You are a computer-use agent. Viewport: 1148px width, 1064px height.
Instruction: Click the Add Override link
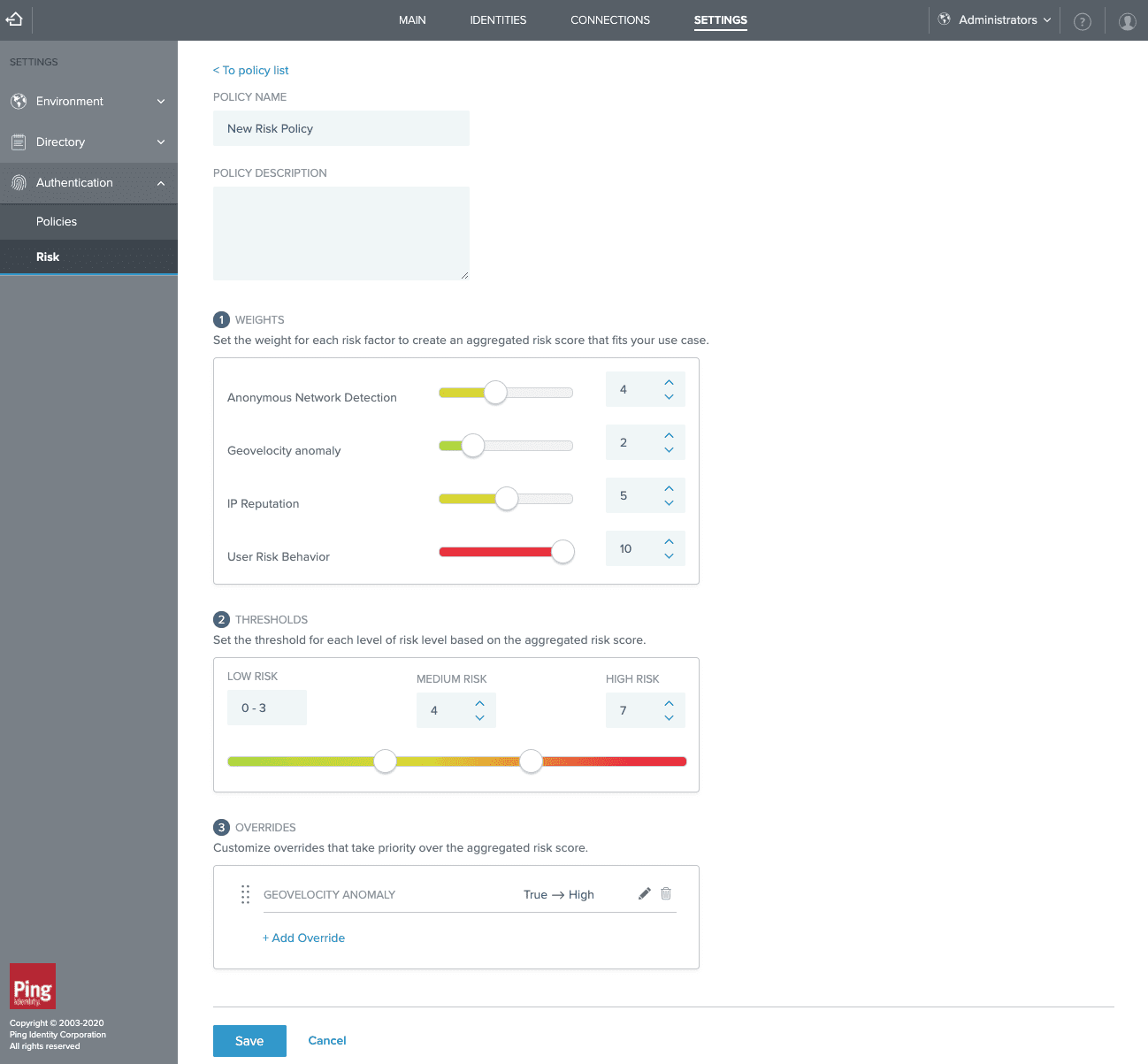pos(303,938)
